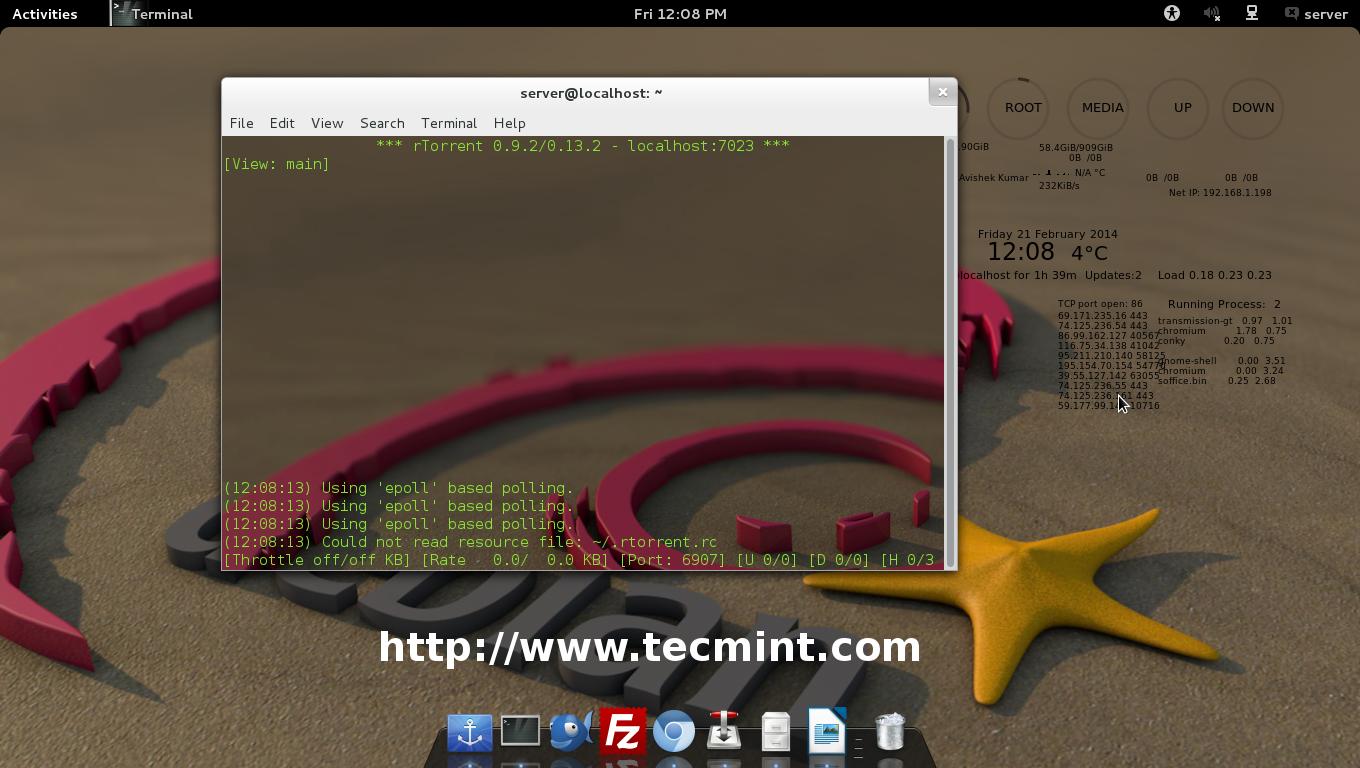Image resolution: width=1360 pixels, height=768 pixels.
Task: Open the server user menu
Action: click(x=1318, y=13)
